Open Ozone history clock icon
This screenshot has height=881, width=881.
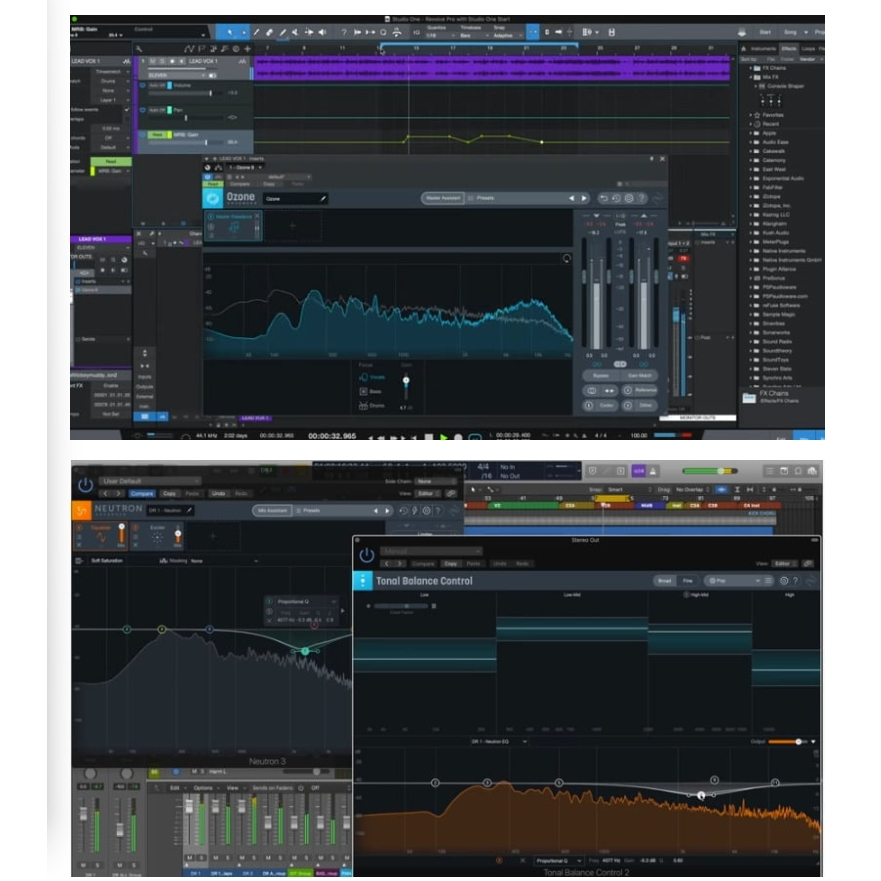(x=616, y=198)
